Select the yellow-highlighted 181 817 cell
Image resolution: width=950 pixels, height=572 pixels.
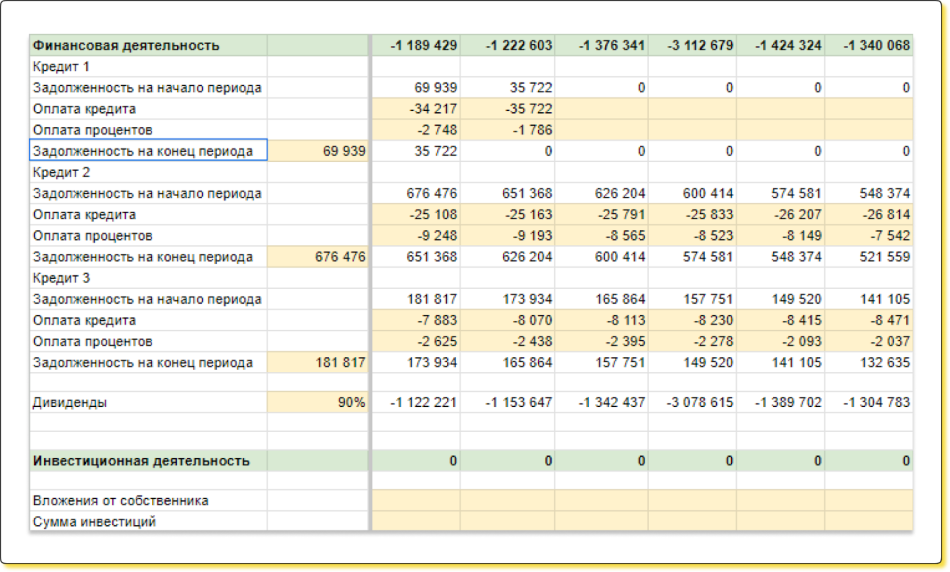(x=318, y=363)
